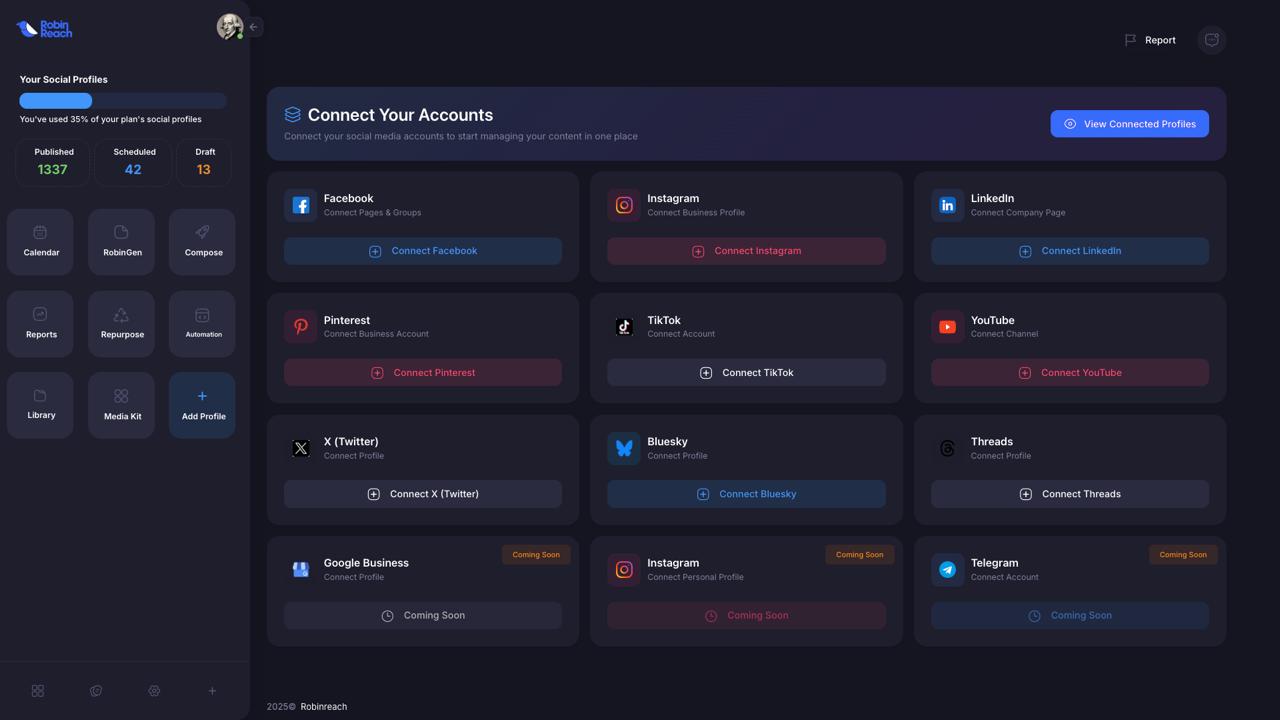
Task: Open the Library tile
Action: point(41,405)
